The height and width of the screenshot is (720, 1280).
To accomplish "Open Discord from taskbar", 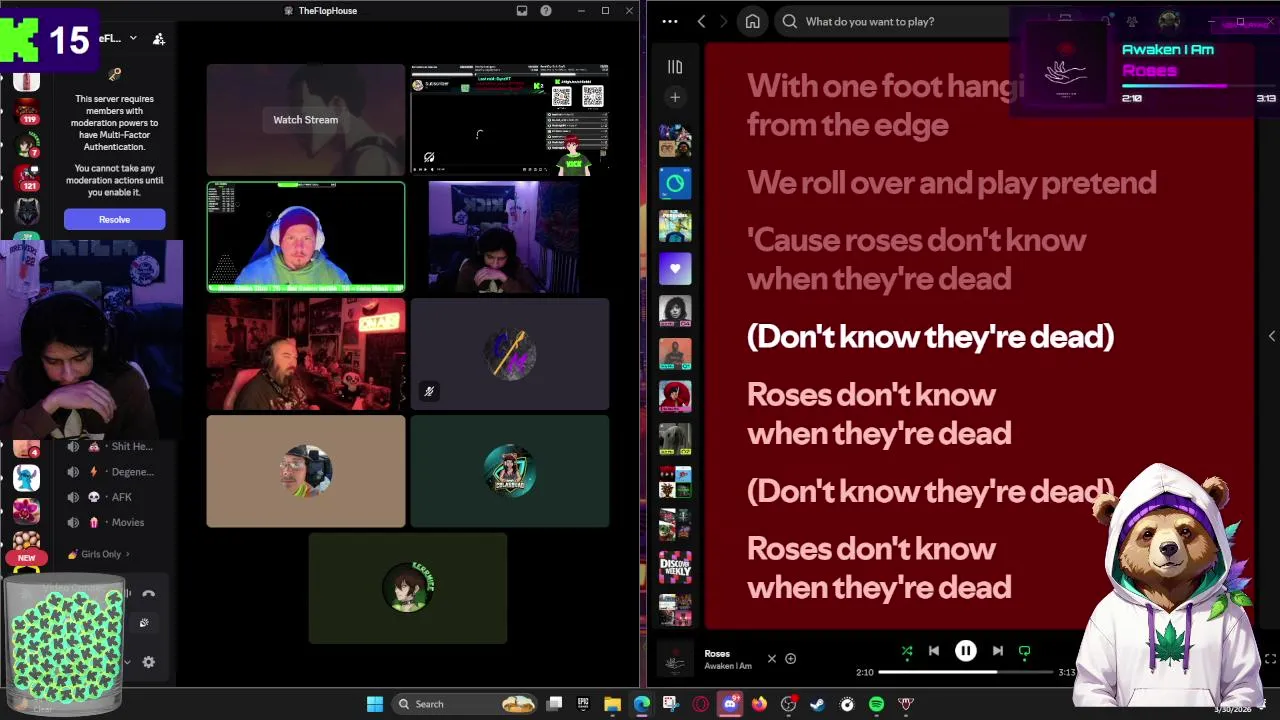I will point(729,704).
